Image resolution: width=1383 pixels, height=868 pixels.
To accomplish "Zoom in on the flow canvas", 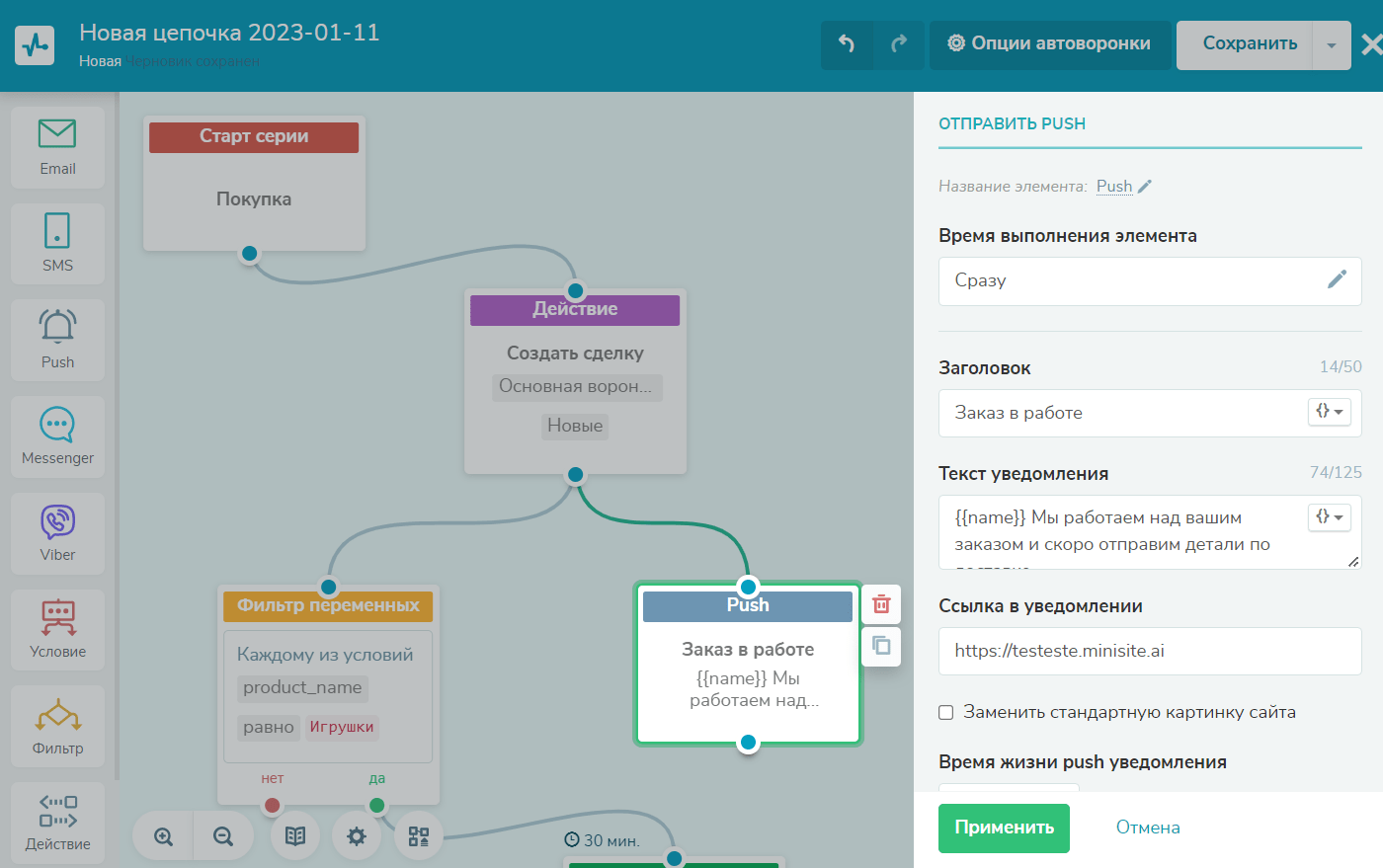I will (x=164, y=836).
